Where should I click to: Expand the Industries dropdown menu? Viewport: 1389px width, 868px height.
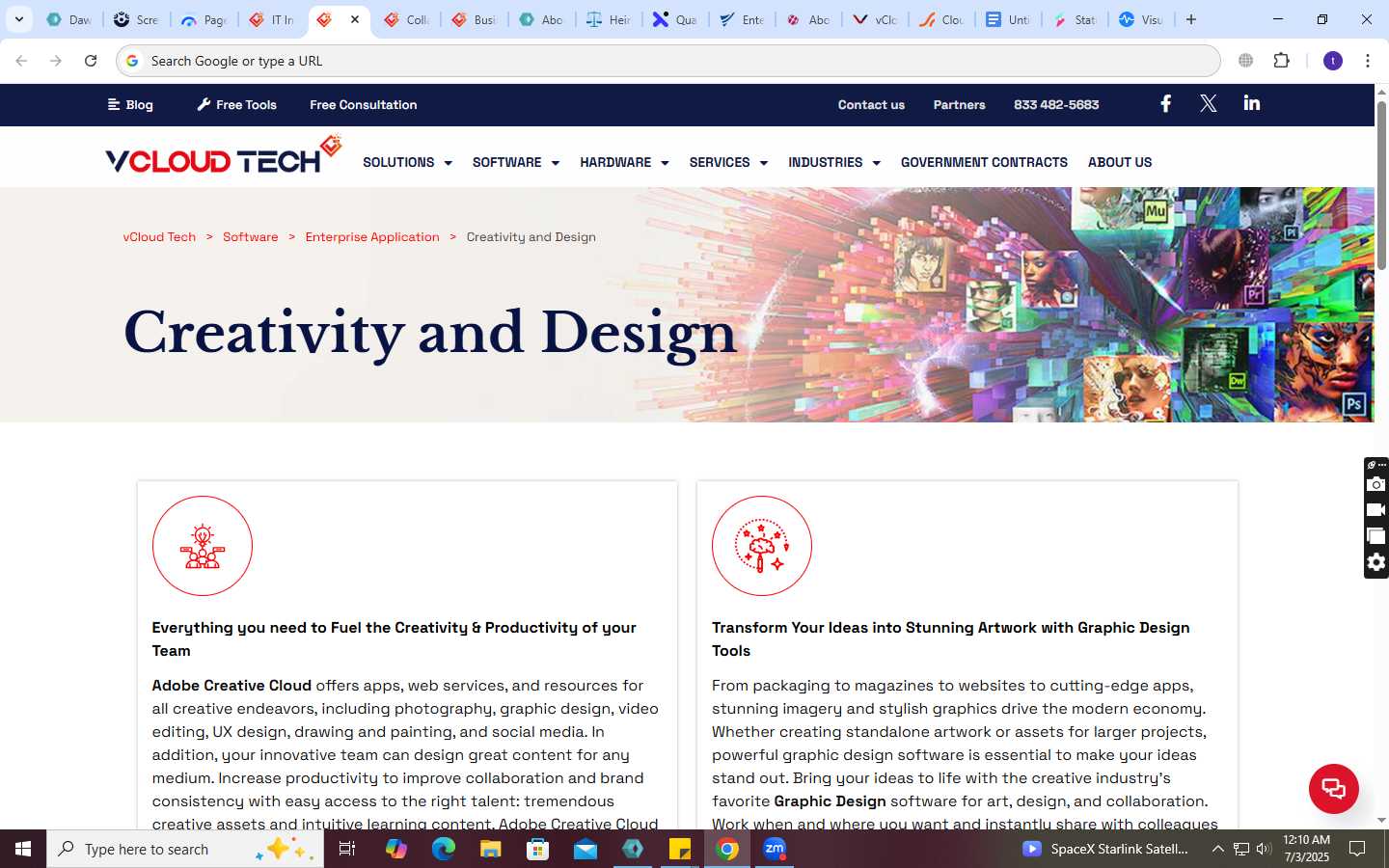[x=834, y=162]
